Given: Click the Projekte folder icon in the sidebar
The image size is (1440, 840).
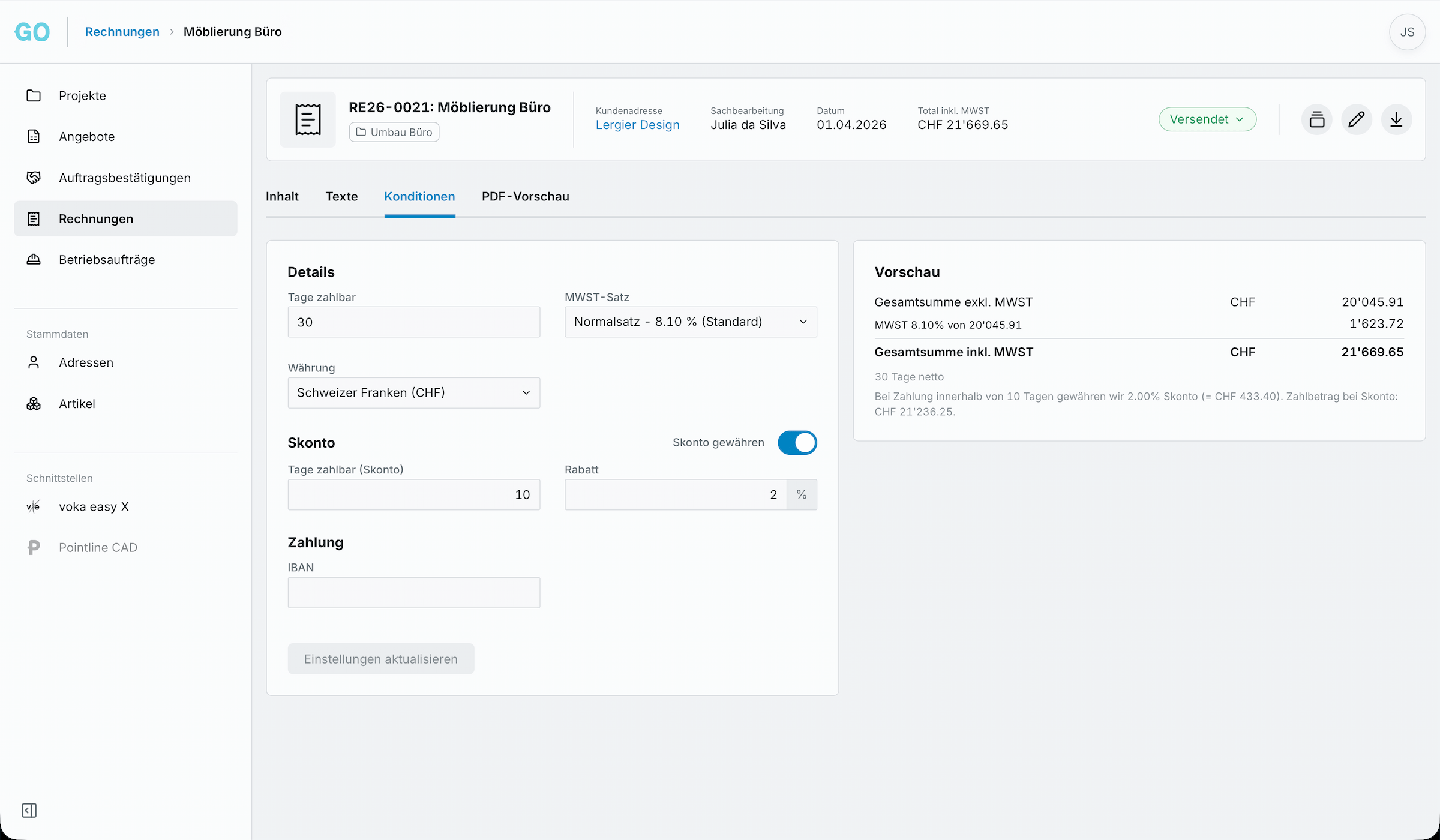Looking at the screenshot, I should [34, 95].
